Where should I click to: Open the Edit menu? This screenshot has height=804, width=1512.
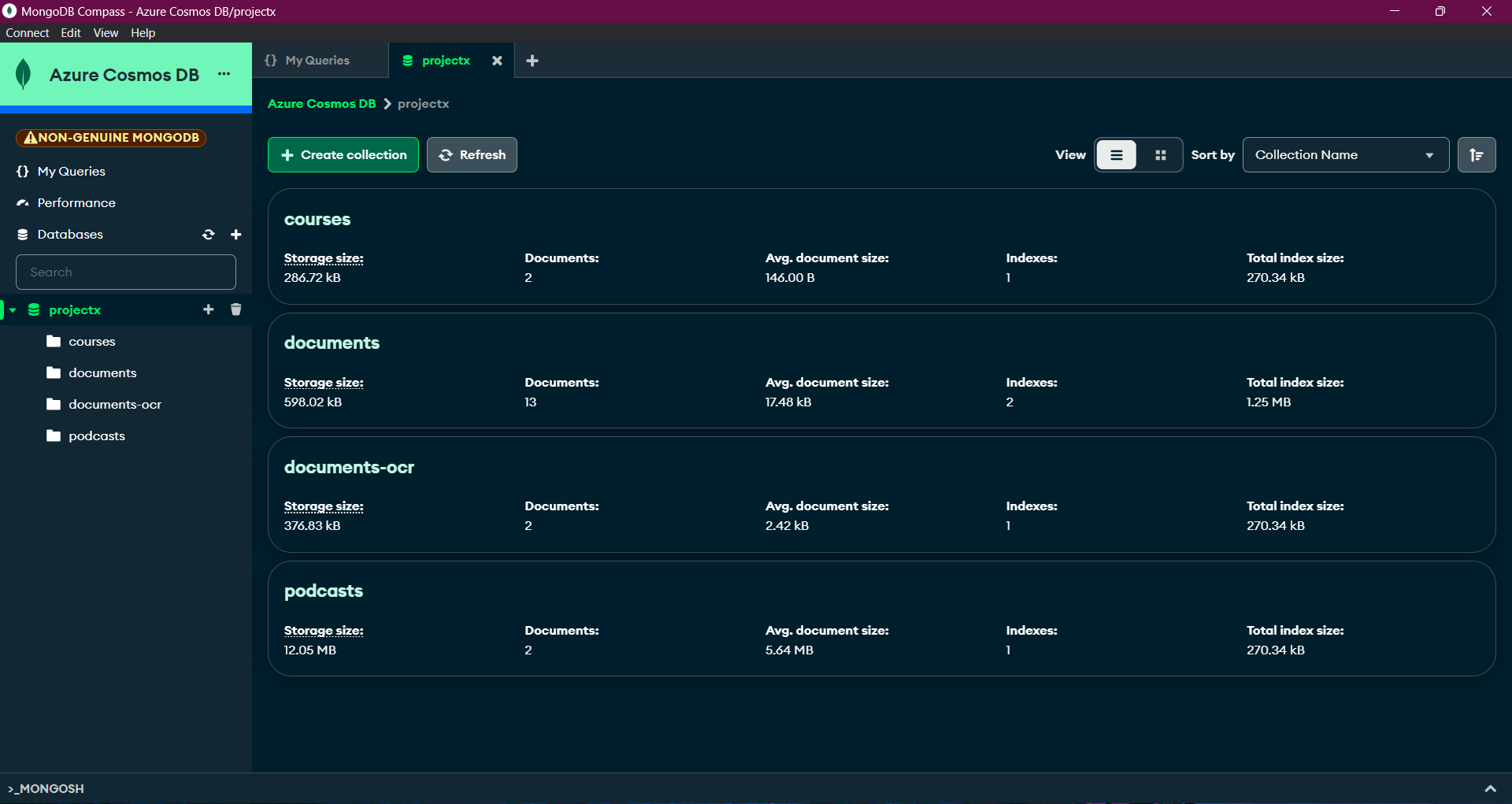point(71,33)
